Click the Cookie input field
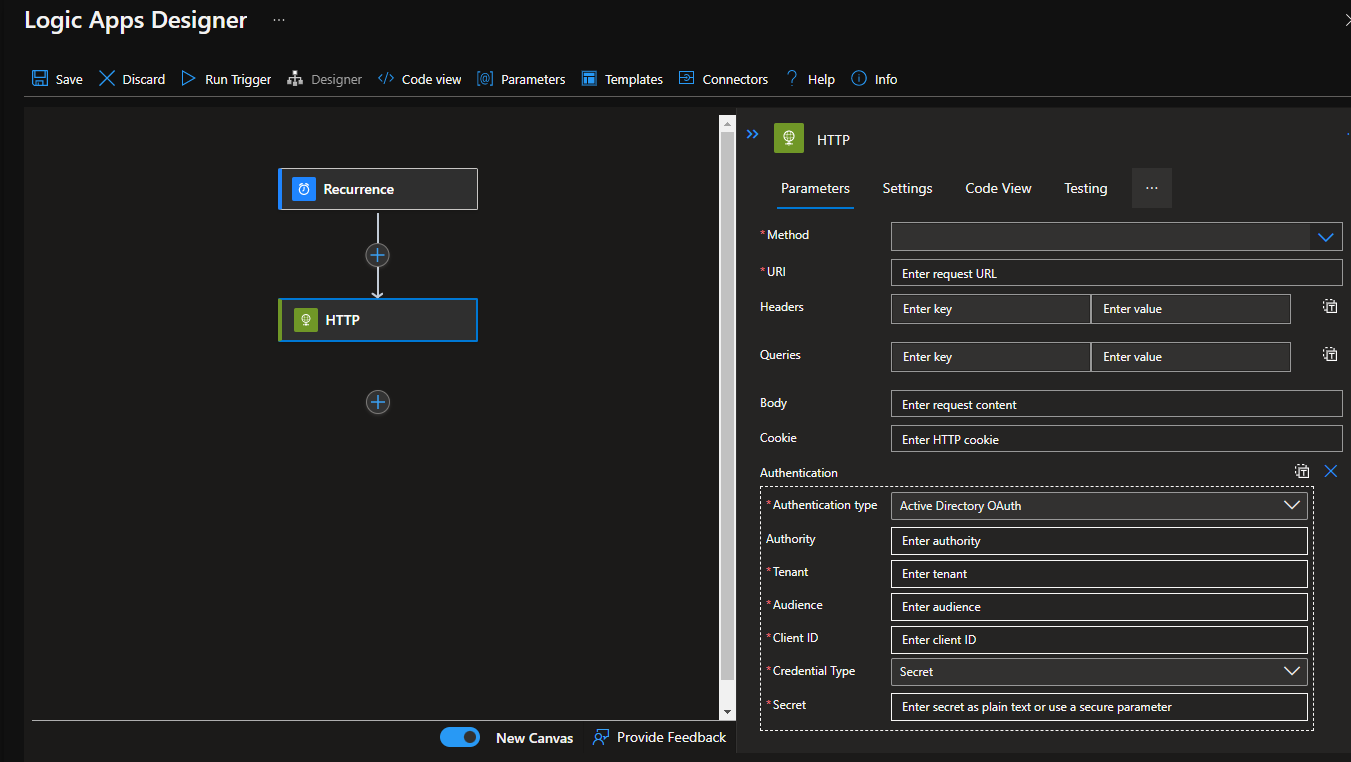 point(1116,439)
